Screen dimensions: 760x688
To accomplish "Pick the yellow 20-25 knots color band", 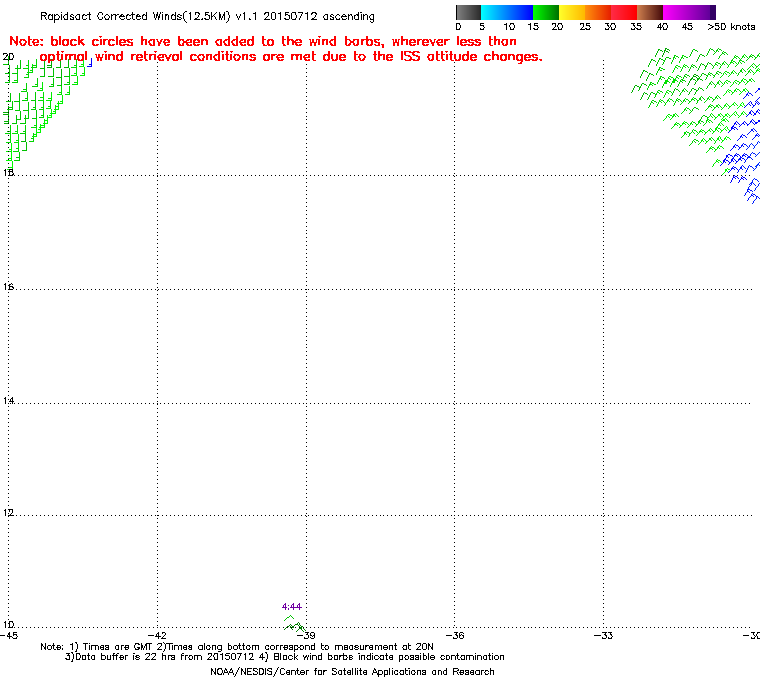I will 572,12.
